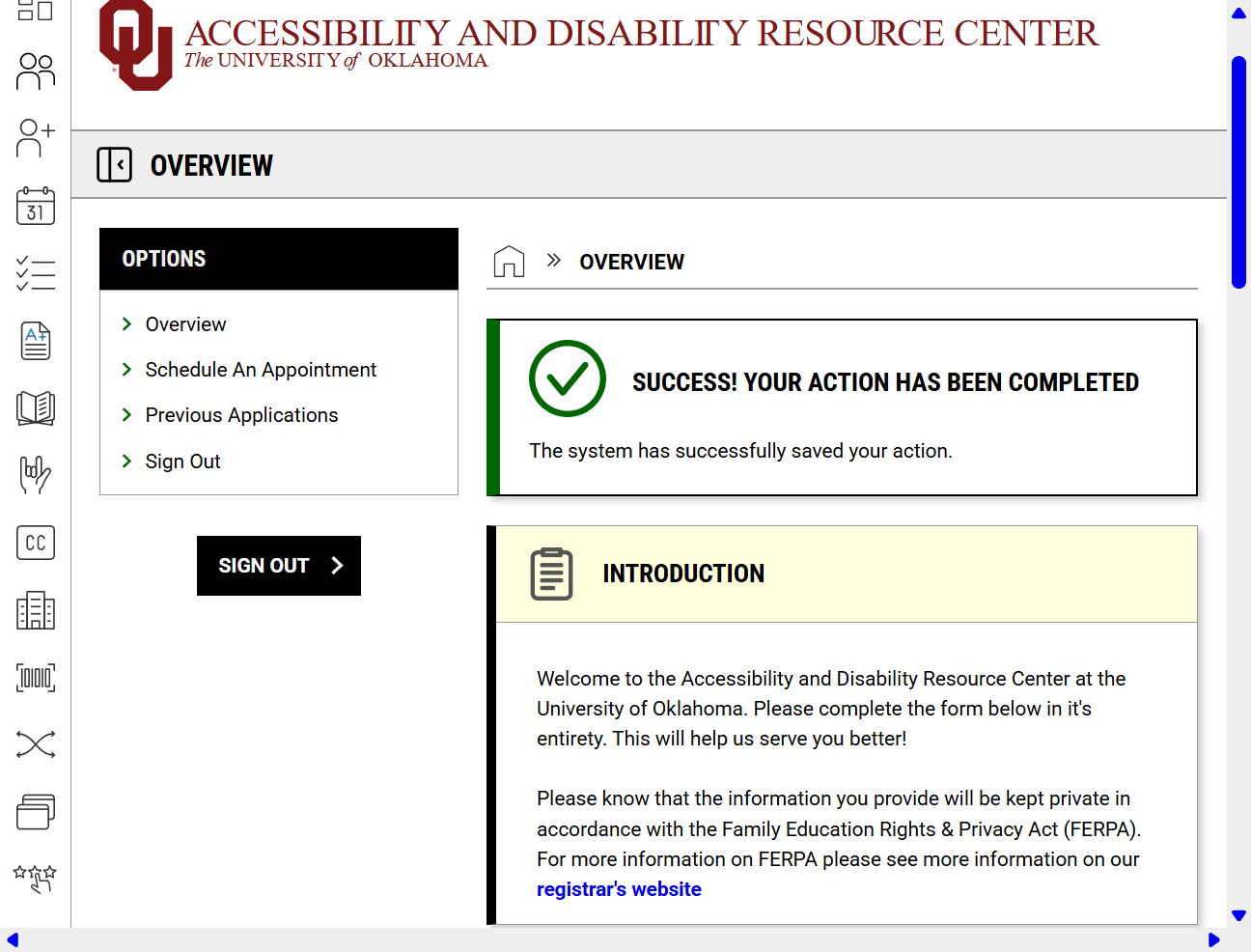Open the barcode scanner icon
1251x952 pixels.
[36, 678]
